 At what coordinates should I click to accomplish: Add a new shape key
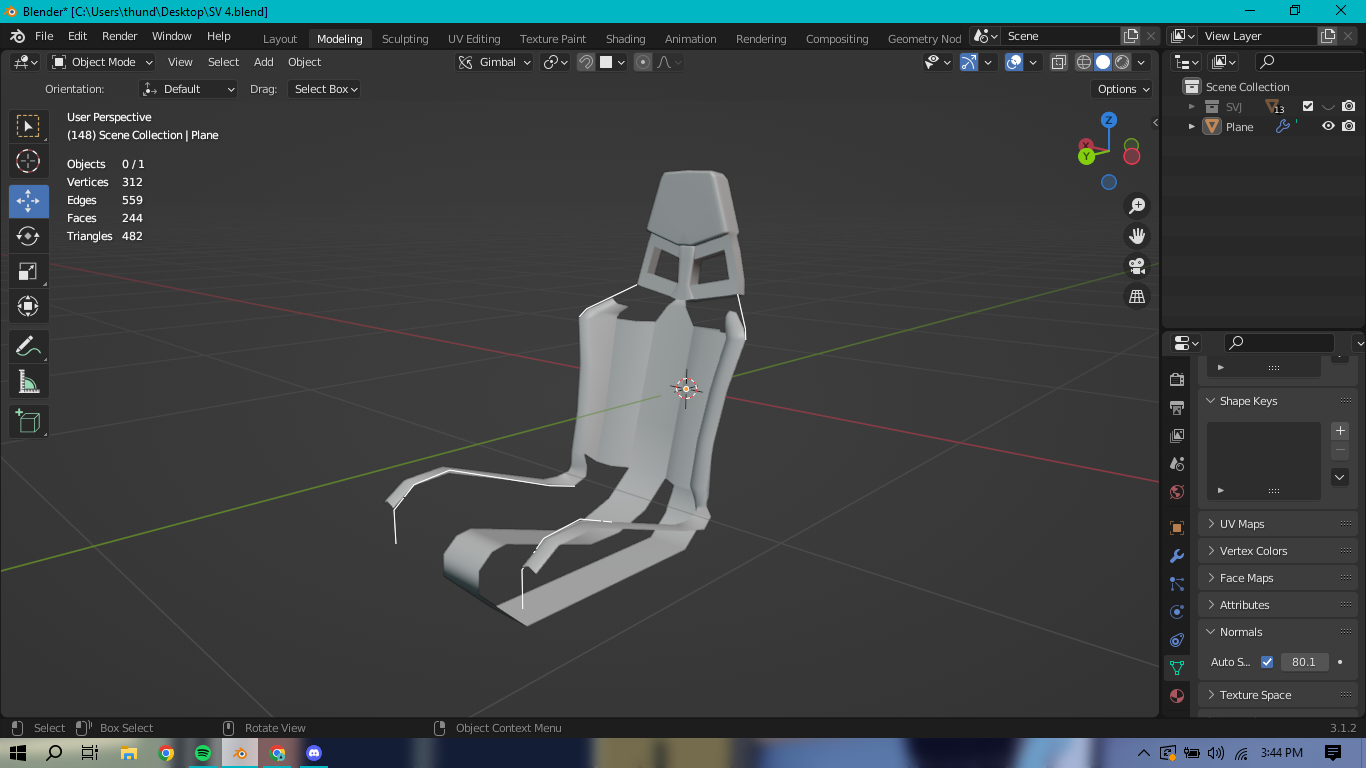(1340, 431)
